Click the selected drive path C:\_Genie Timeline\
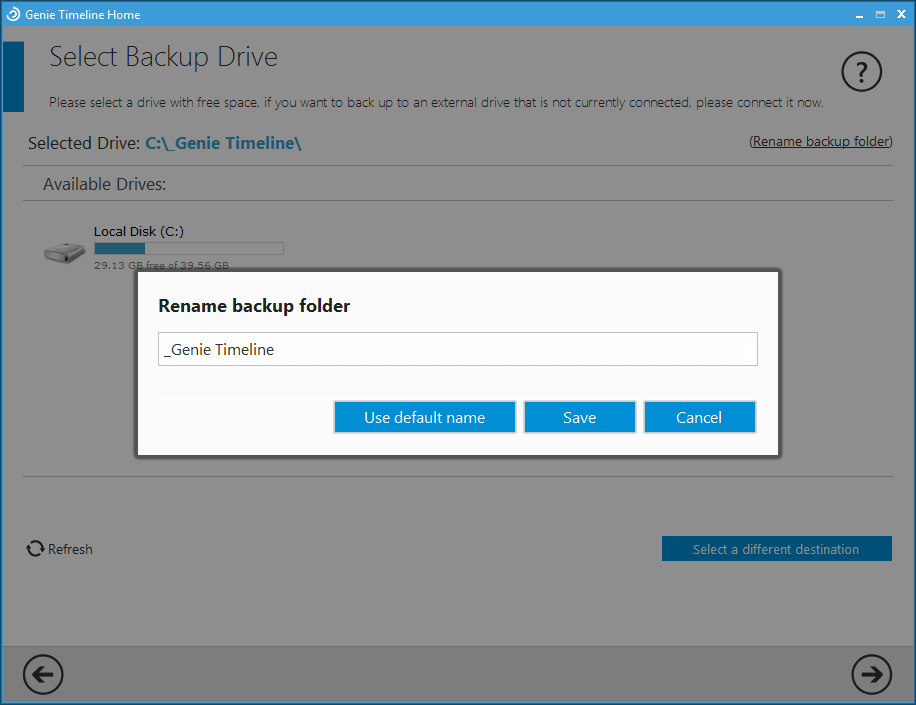916x705 pixels. (x=223, y=143)
